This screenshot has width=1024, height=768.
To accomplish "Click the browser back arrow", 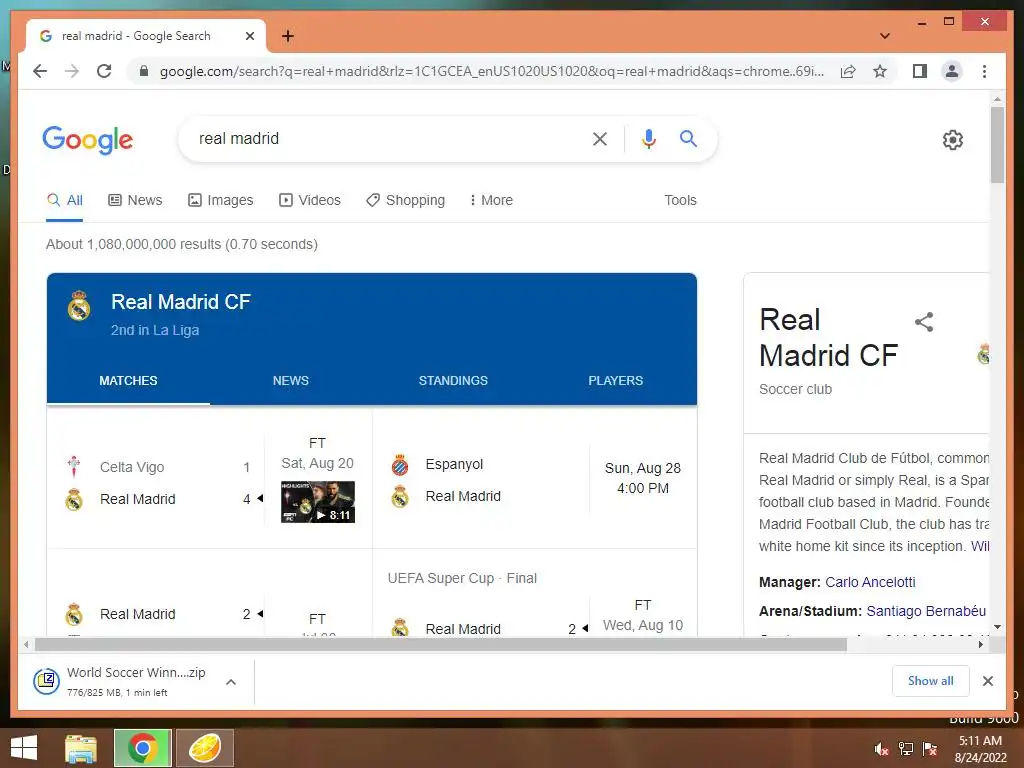I will click(x=40, y=71).
